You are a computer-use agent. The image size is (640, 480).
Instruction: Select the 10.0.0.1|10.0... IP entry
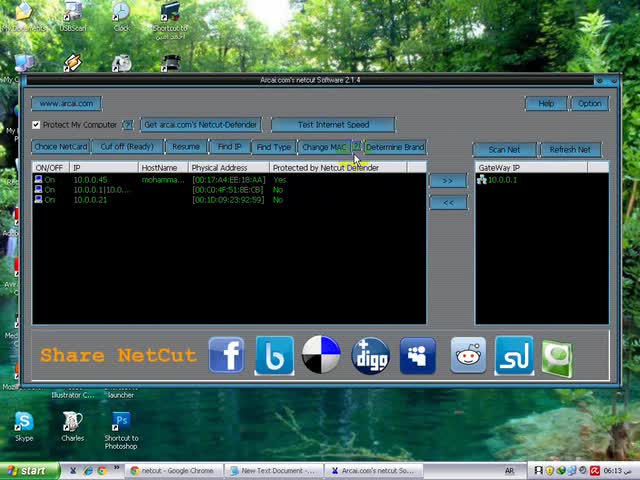click(102, 190)
